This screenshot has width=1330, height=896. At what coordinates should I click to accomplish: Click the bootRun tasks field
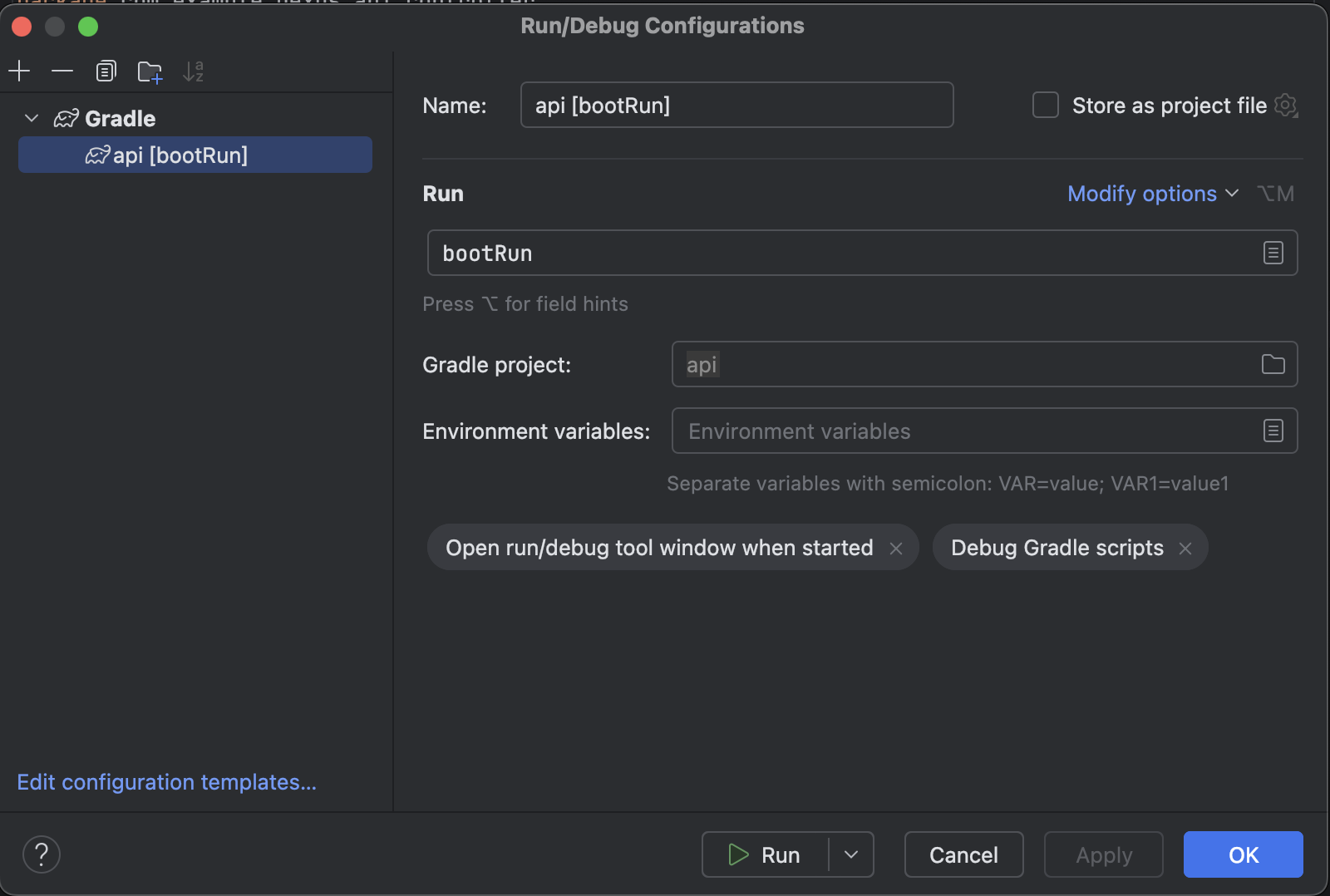[x=862, y=253]
